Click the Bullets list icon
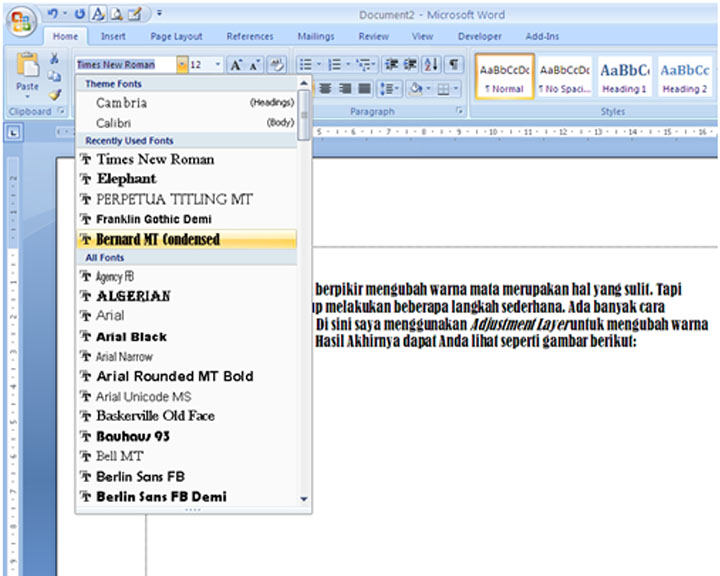 click(306, 65)
